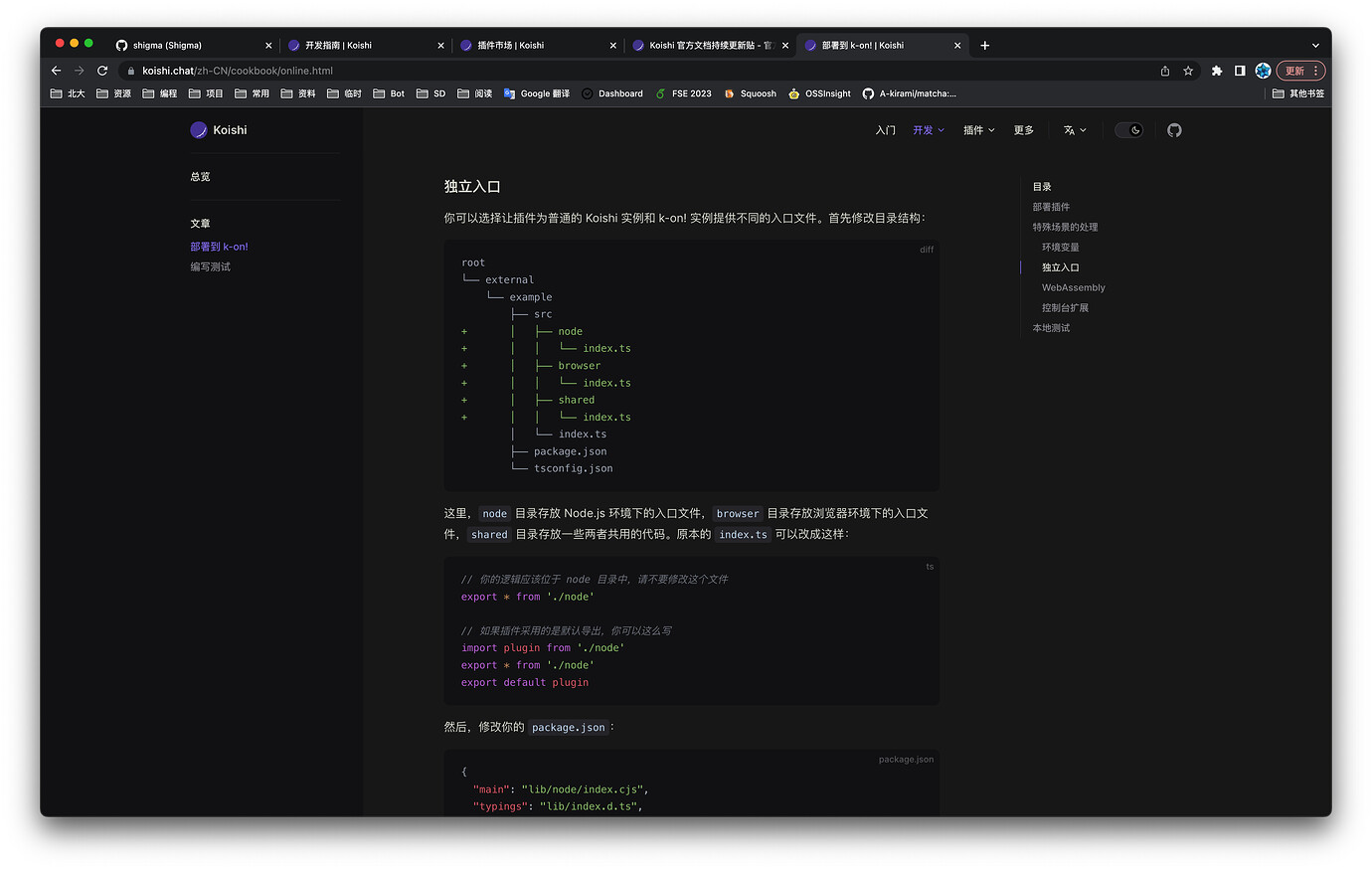Open a new tab with the plus icon
1372x869 pixels.
(984, 45)
